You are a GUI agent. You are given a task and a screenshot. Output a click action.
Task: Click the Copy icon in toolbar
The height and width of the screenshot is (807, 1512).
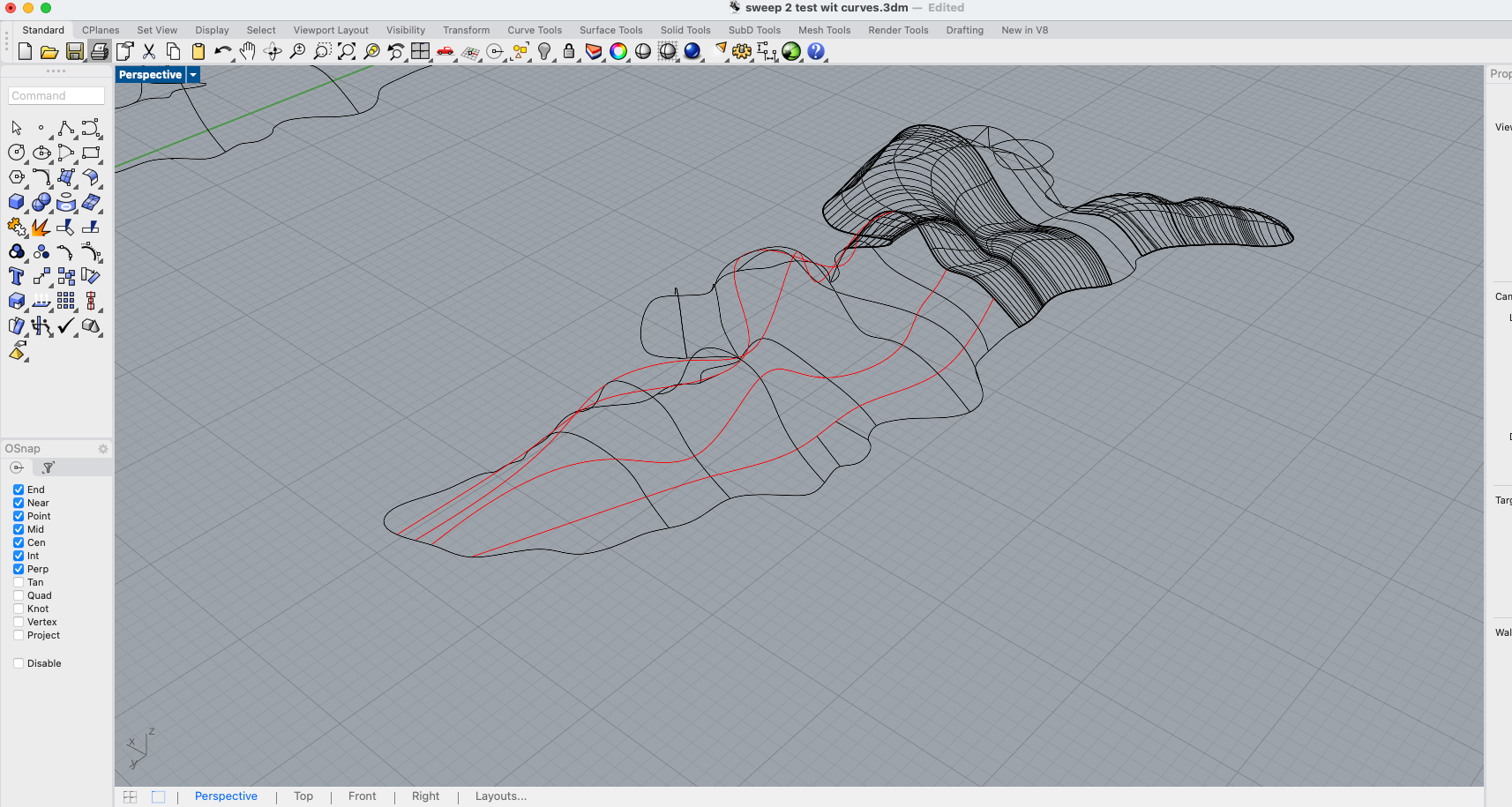tap(174, 51)
